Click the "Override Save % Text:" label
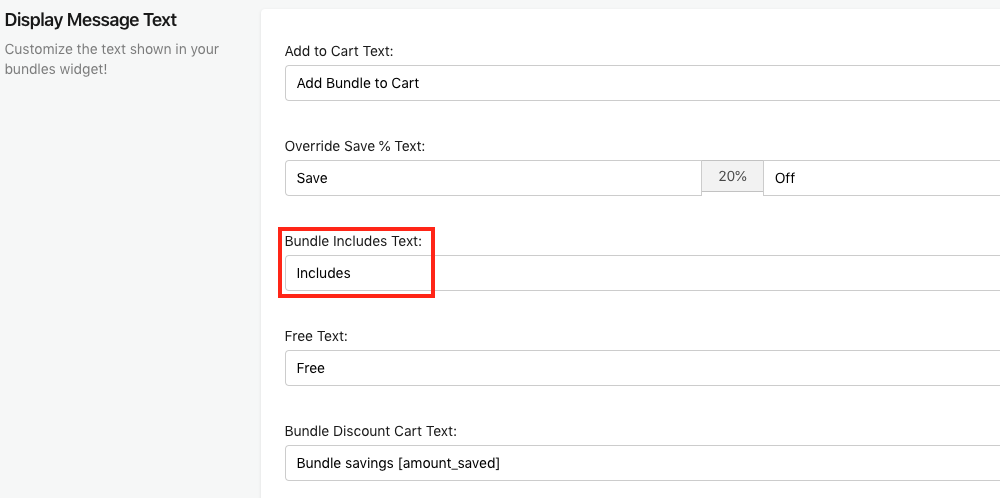This screenshot has width=1000, height=498. (355, 146)
